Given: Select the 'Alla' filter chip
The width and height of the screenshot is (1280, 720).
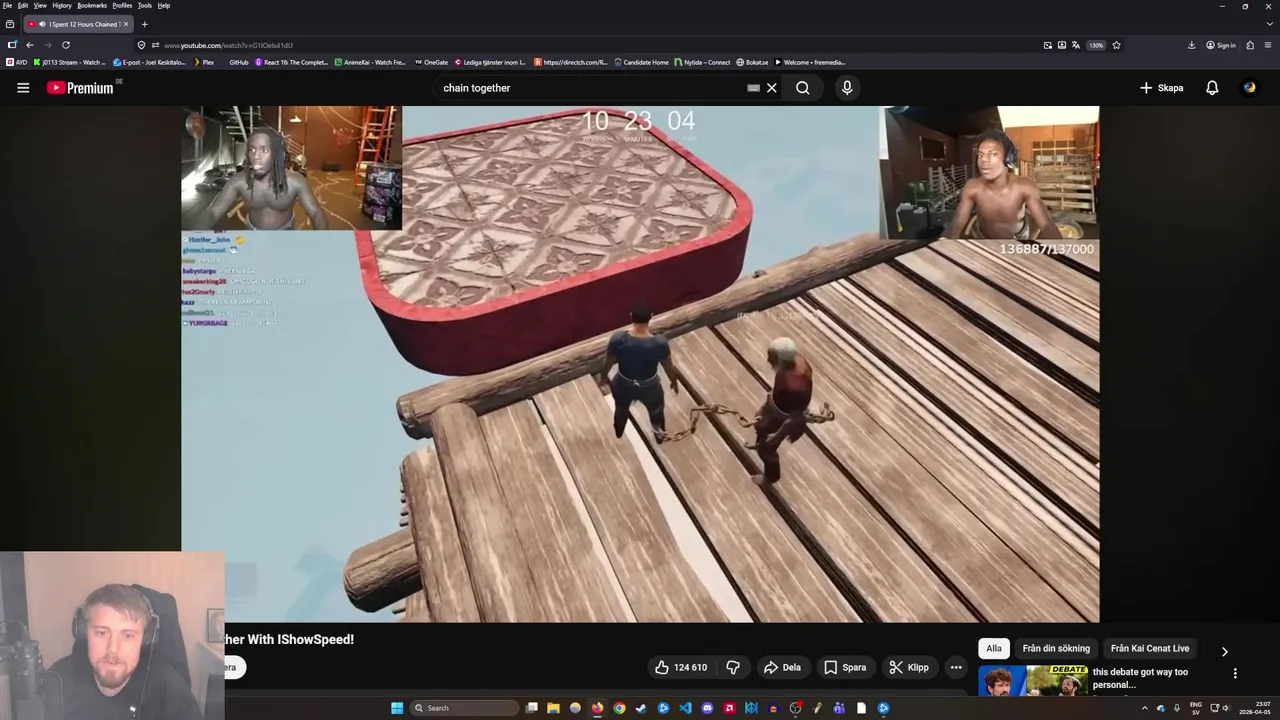Looking at the screenshot, I should [x=994, y=649].
